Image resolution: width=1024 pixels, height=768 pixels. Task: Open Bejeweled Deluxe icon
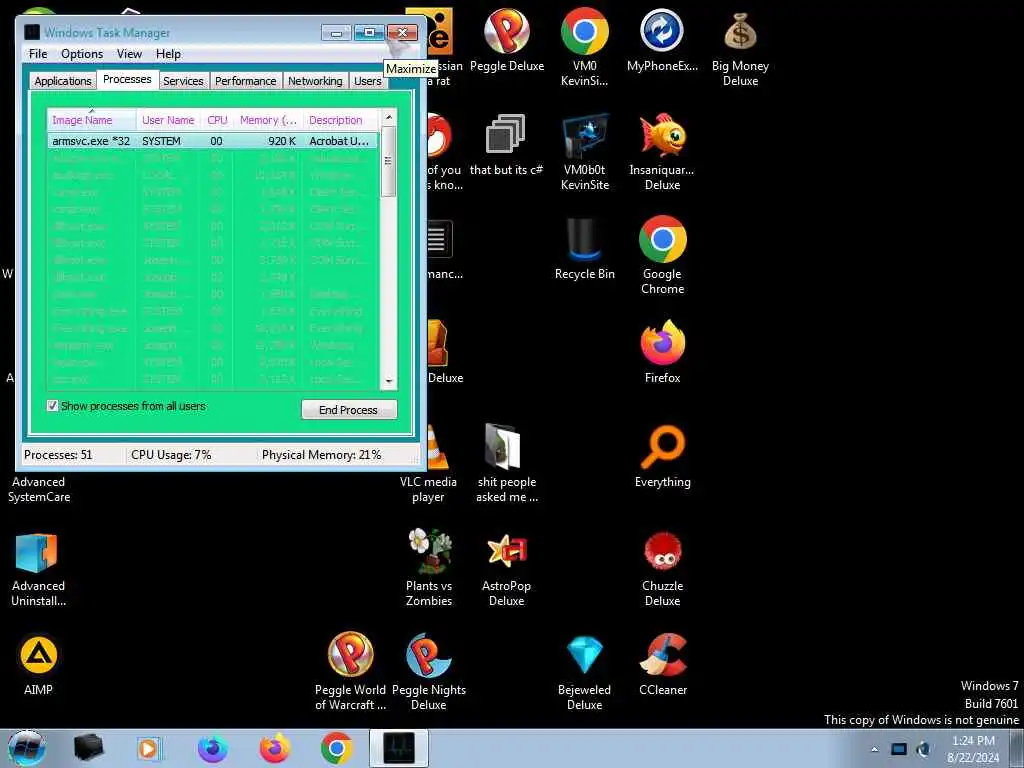coord(584,671)
